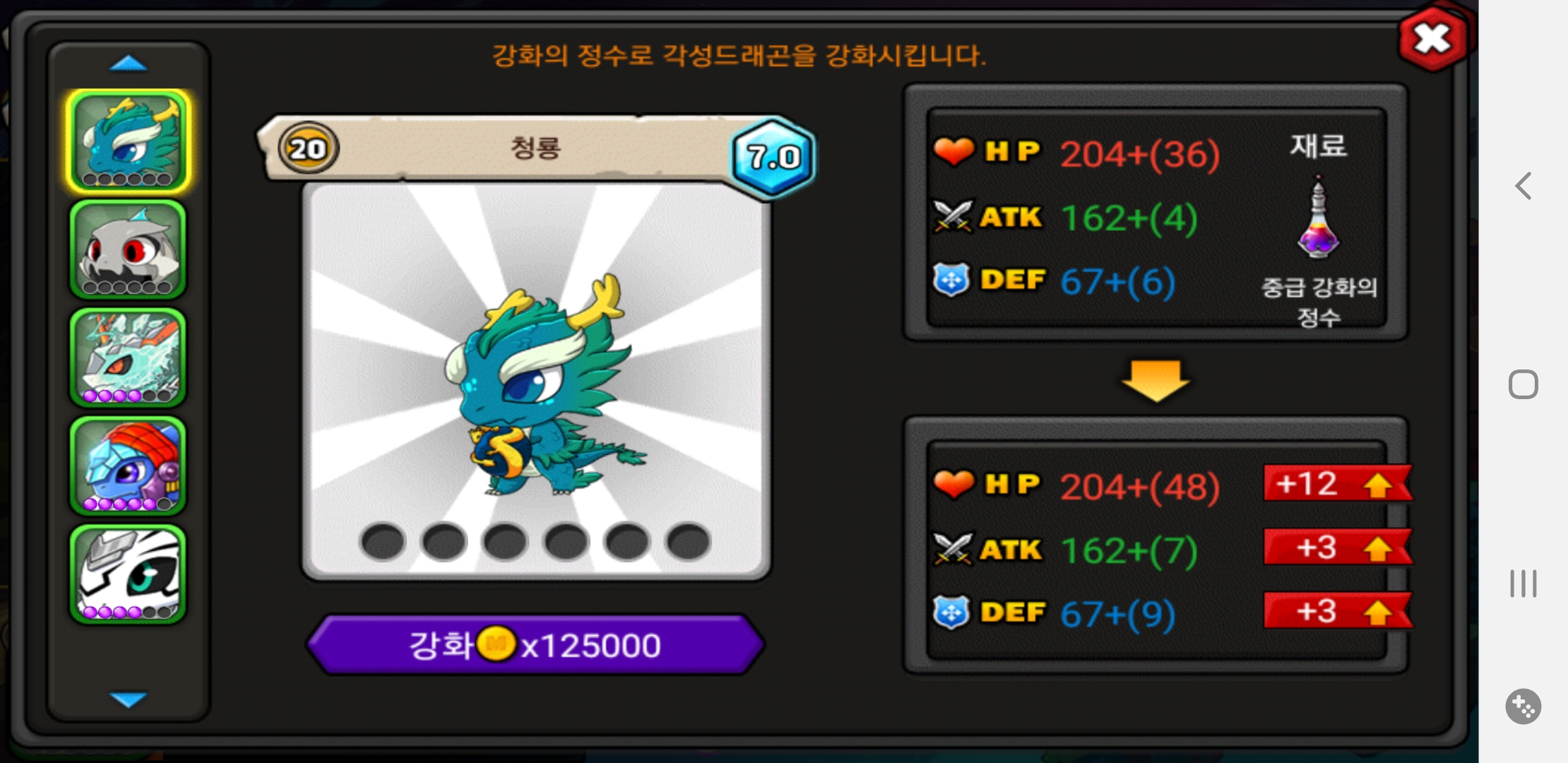Select the blue Cheongryong dragon thumbnail
This screenshot has width=1568, height=763.
[128, 141]
